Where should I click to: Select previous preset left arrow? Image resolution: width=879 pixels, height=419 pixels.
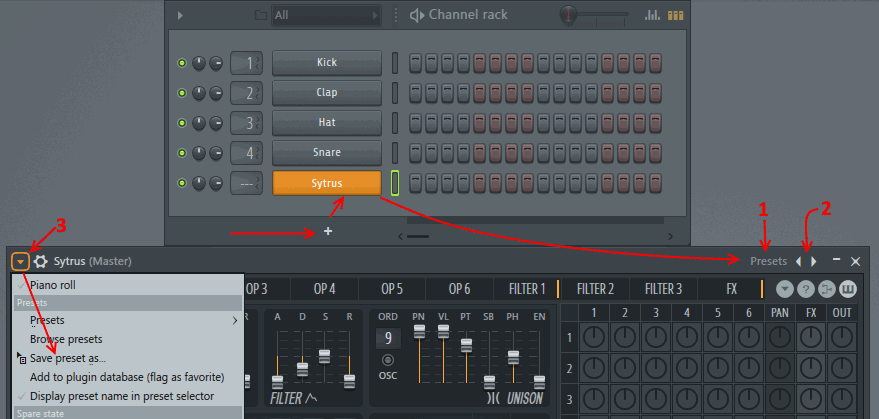pos(798,261)
